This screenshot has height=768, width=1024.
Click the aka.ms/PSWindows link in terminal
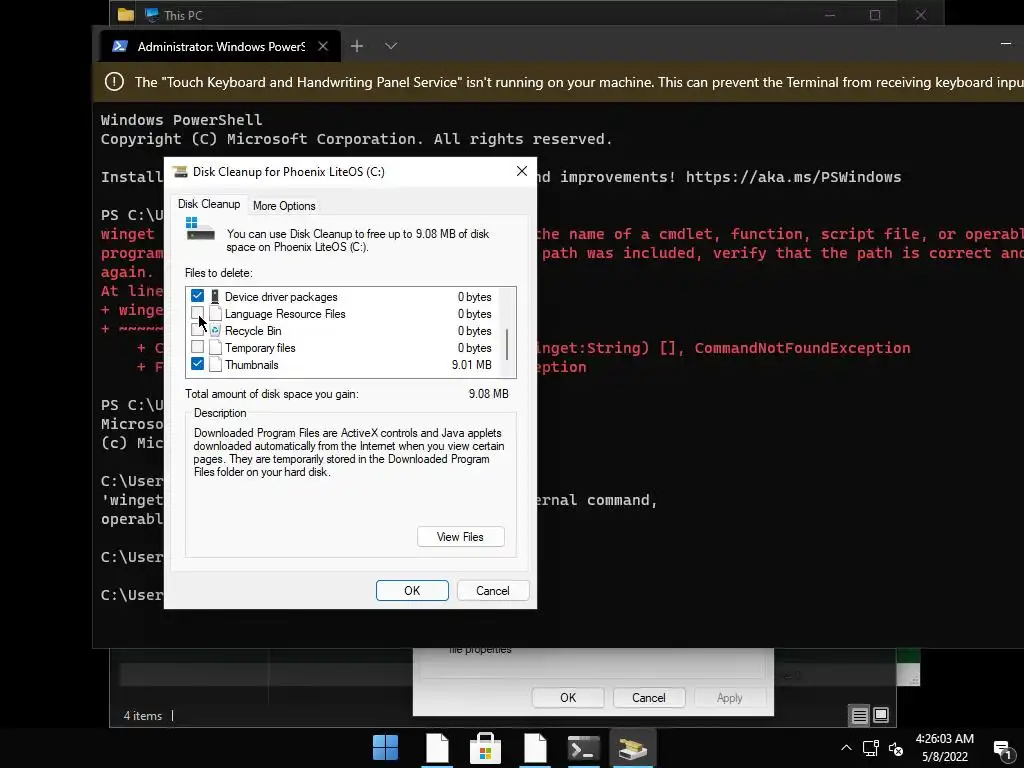[793, 177]
